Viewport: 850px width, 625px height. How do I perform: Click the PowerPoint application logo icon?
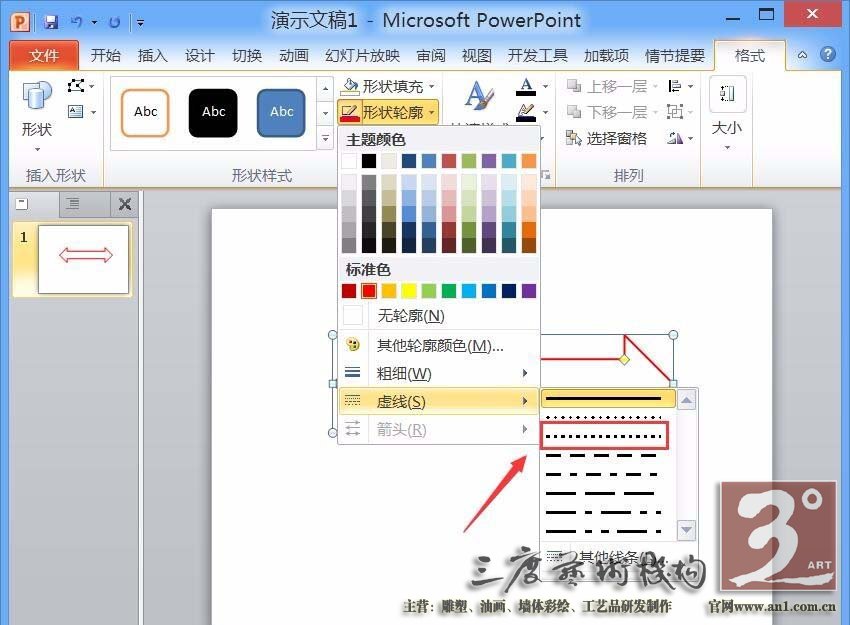point(20,22)
